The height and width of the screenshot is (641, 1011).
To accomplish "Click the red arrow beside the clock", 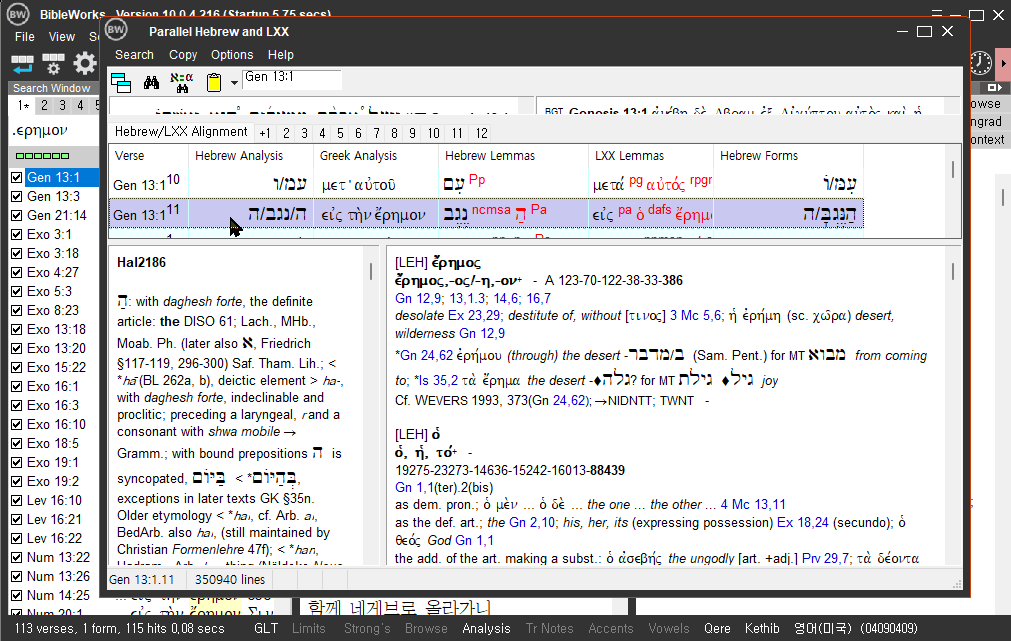I will point(1003,63).
